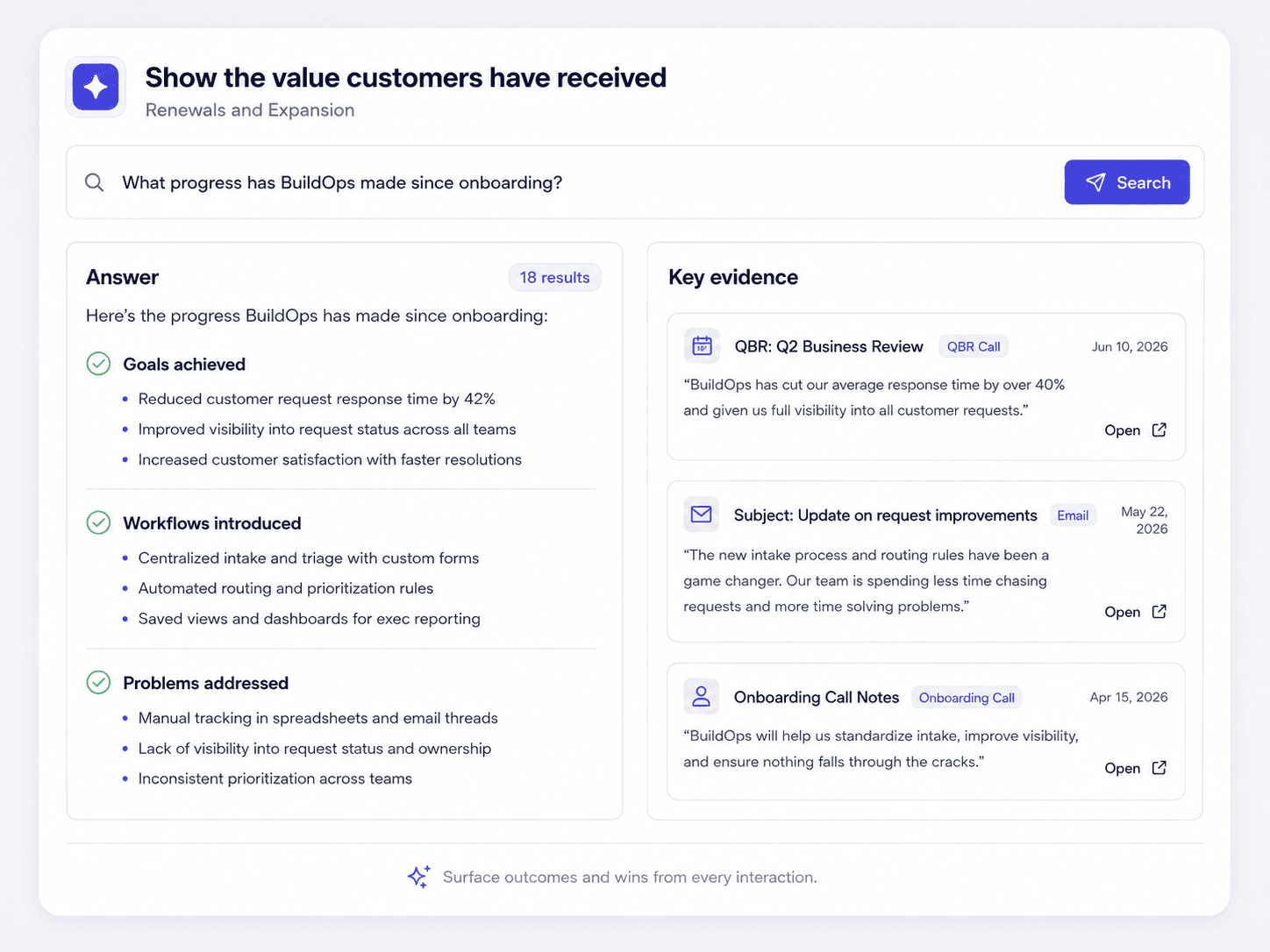Click the calendar icon on QBR card

[702, 345]
